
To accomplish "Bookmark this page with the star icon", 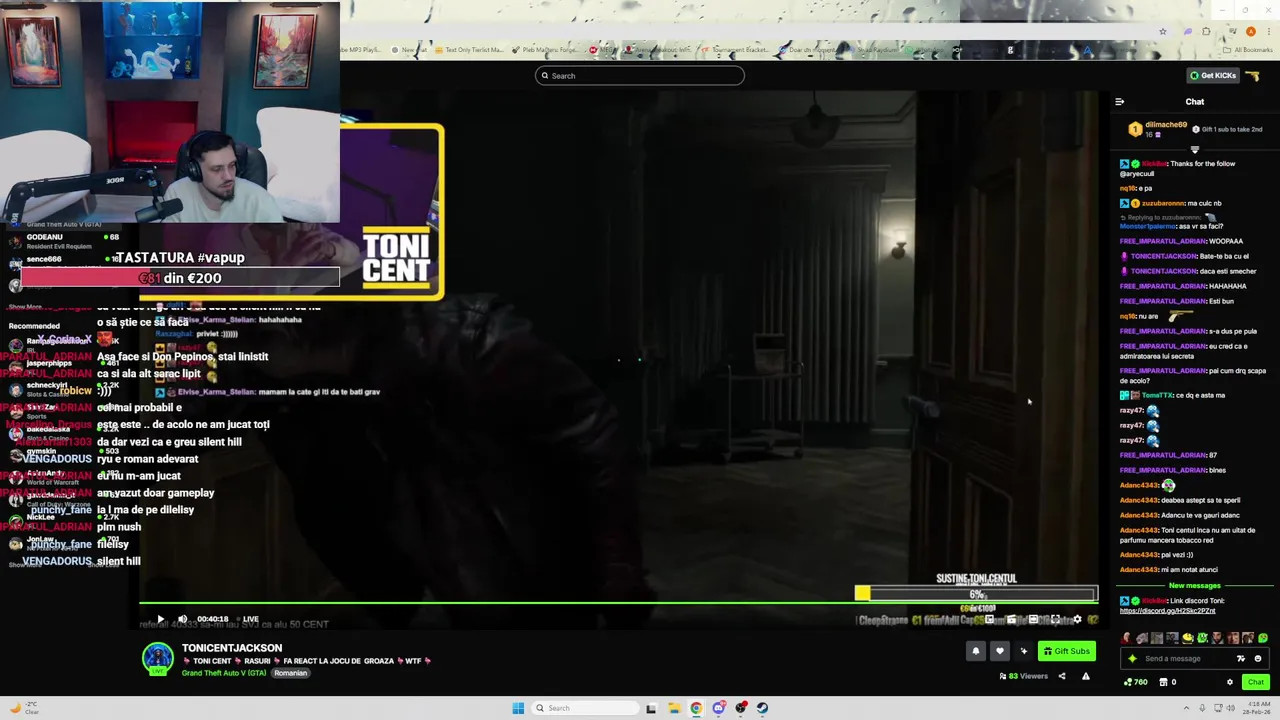I will tap(1162, 31).
